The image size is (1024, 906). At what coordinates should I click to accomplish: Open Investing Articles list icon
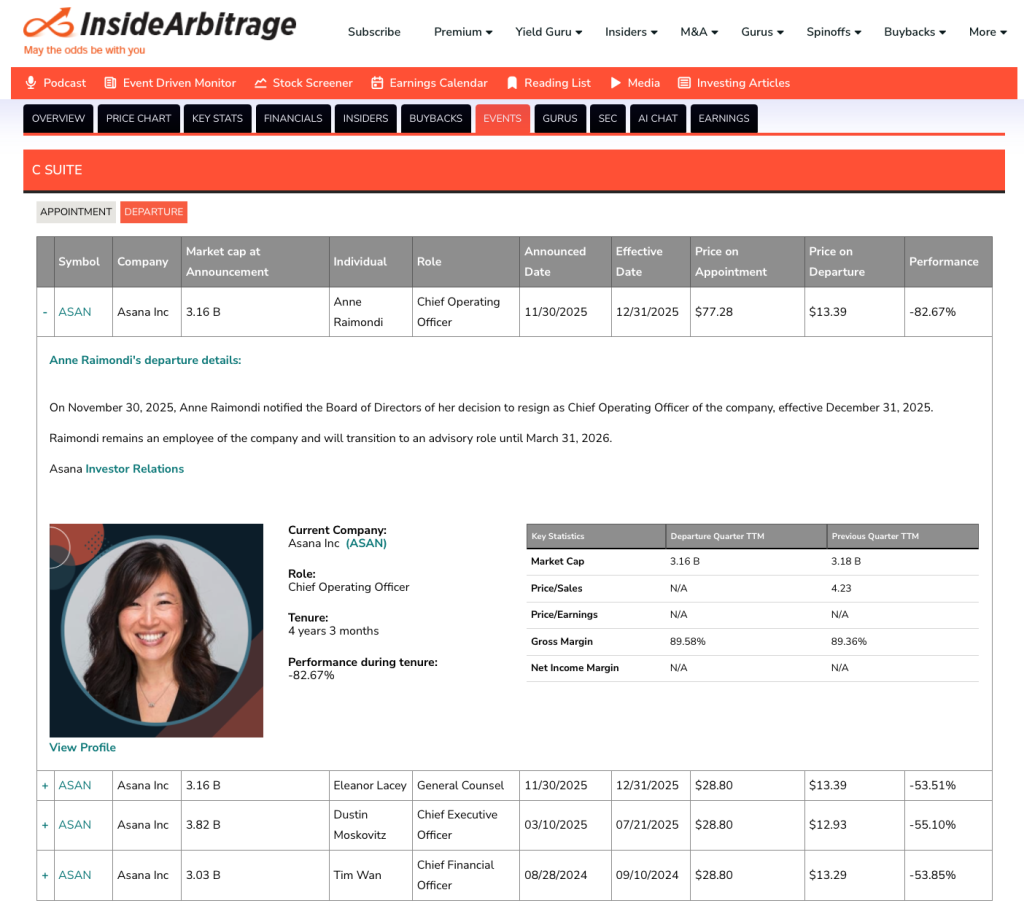[x=684, y=83]
